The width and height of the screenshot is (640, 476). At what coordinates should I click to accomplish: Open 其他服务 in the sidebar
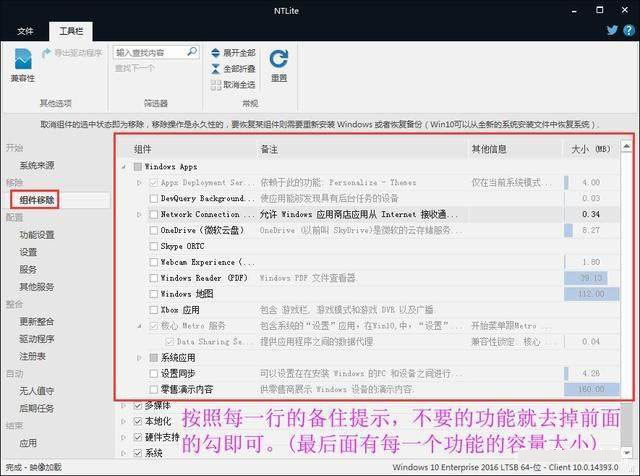37,287
